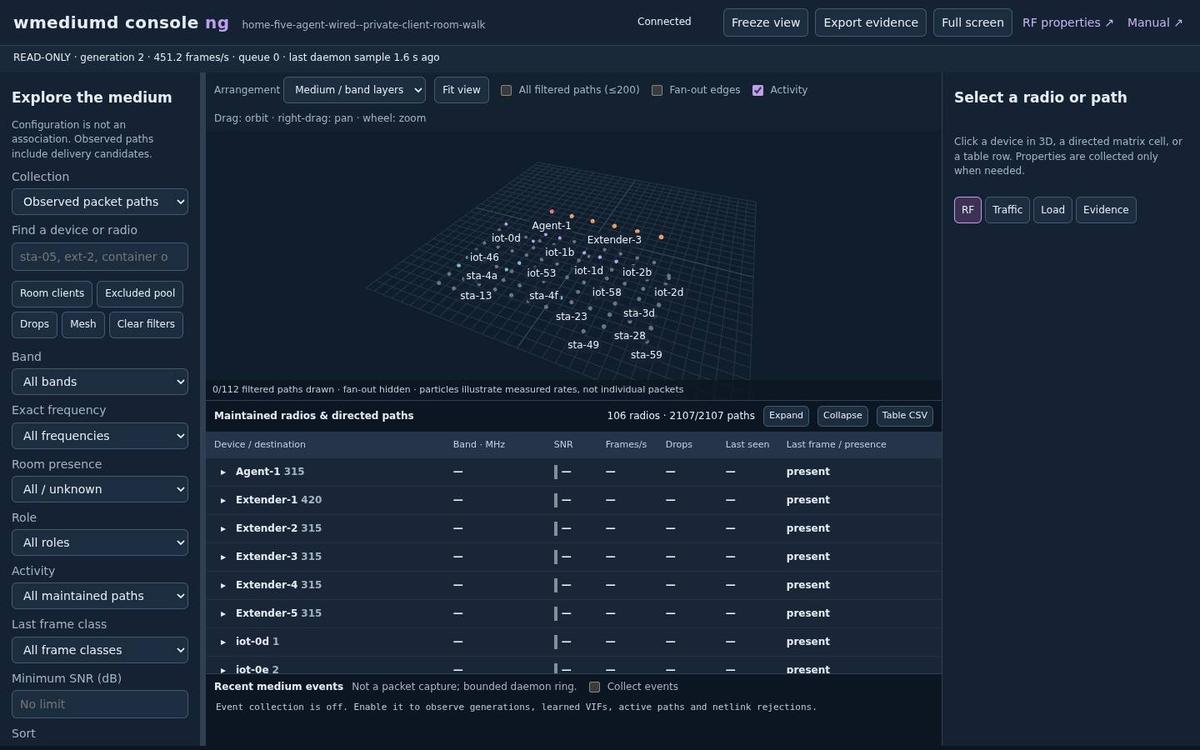Image resolution: width=1200 pixels, height=750 pixels.
Task: Uncheck the Activity checkbox
Action: click(x=758, y=90)
